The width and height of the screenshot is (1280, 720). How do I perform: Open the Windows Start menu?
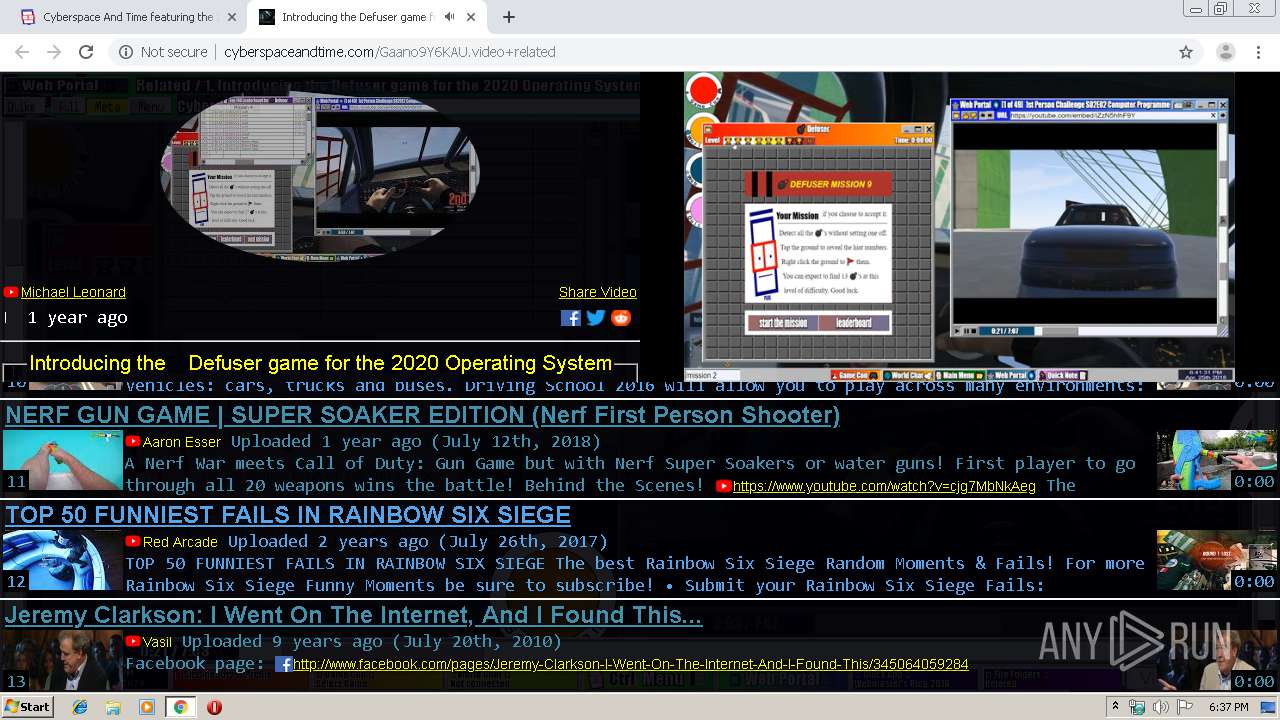point(28,707)
